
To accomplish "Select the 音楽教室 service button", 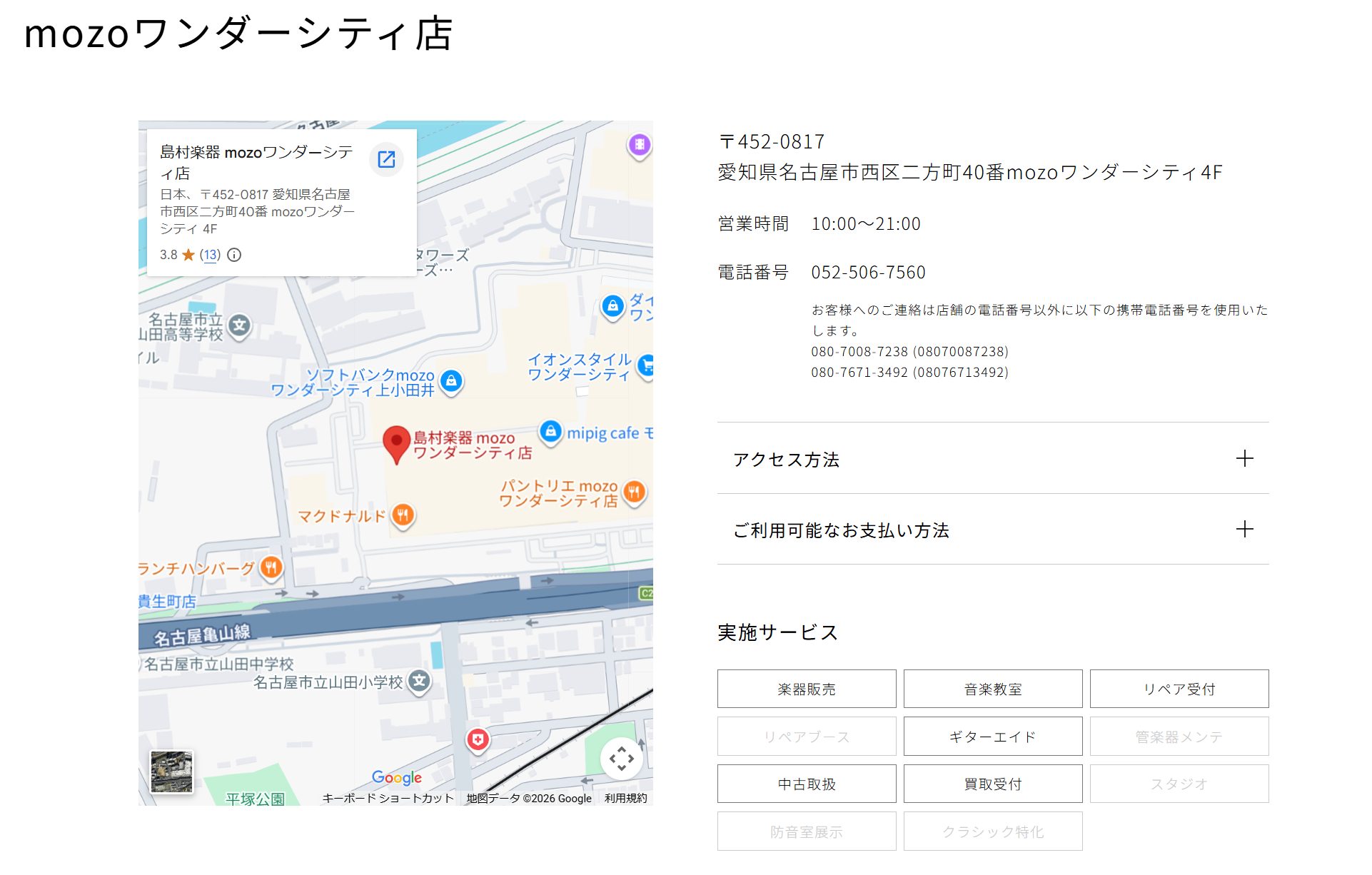I will (x=992, y=689).
